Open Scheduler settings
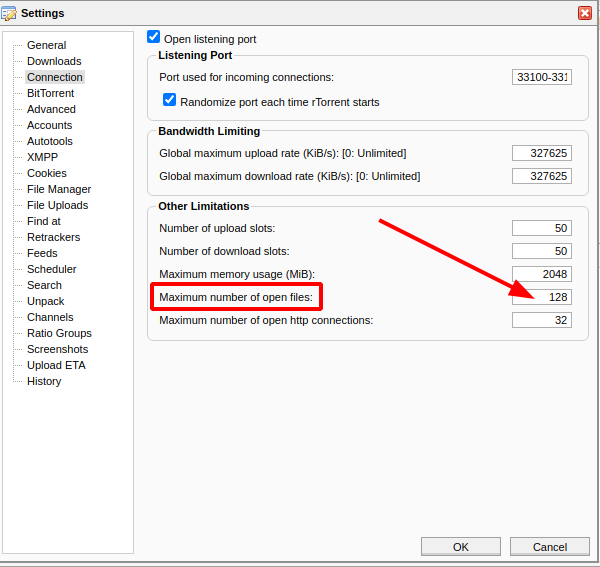This screenshot has width=600, height=567. click(52, 269)
